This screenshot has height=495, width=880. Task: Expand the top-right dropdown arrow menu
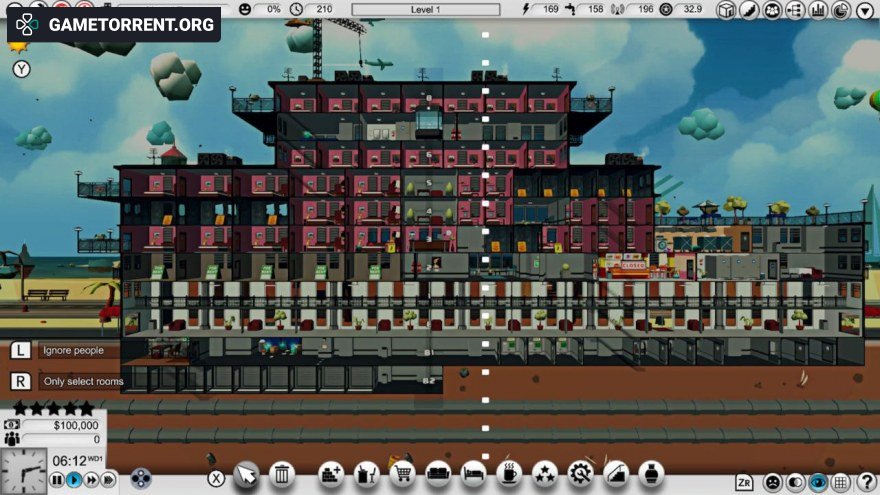(x=865, y=10)
